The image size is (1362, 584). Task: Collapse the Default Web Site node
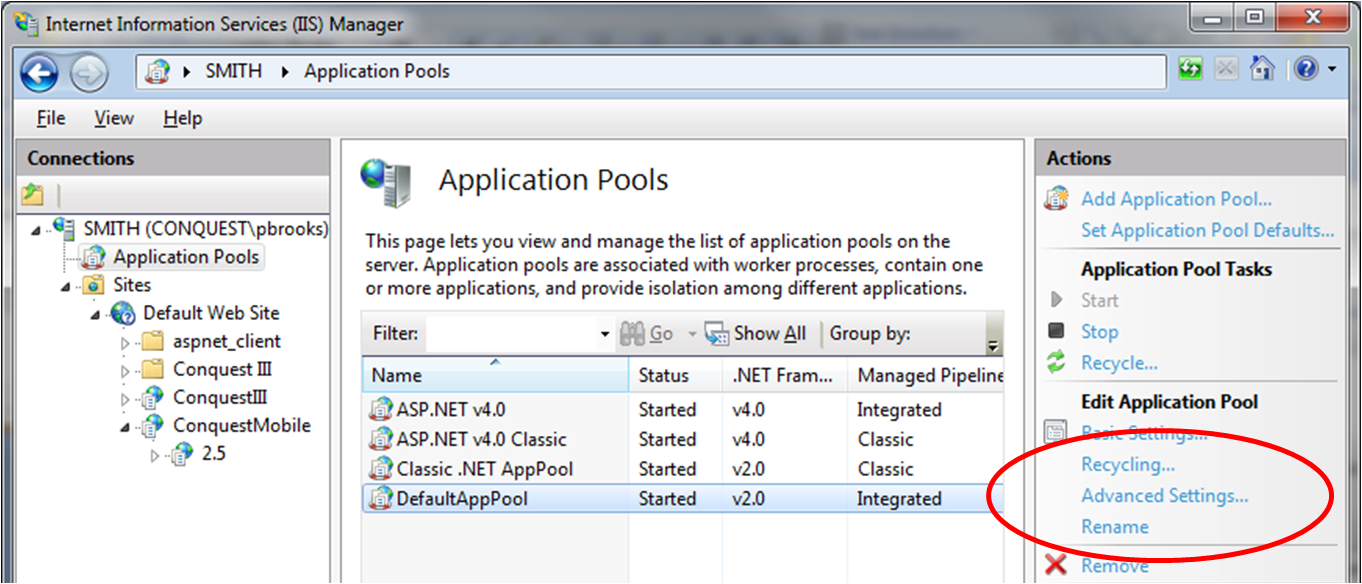coord(96,315)
